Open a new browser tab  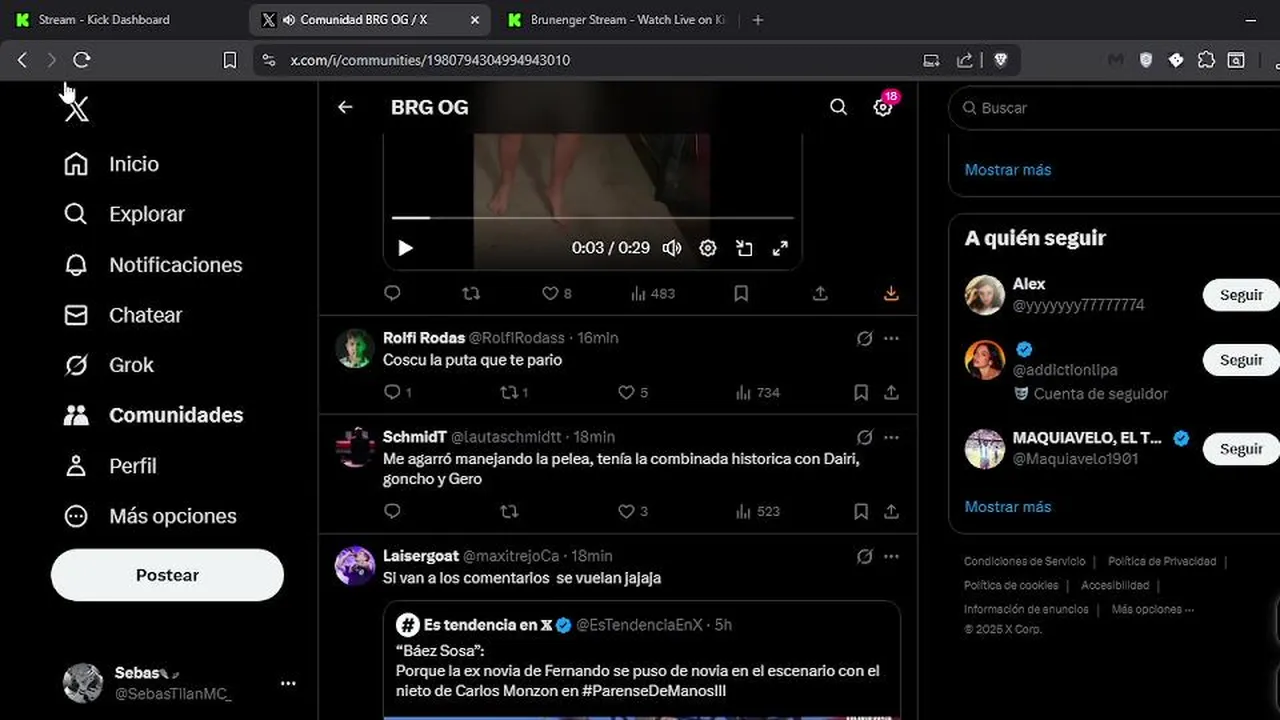pos(757,19)
